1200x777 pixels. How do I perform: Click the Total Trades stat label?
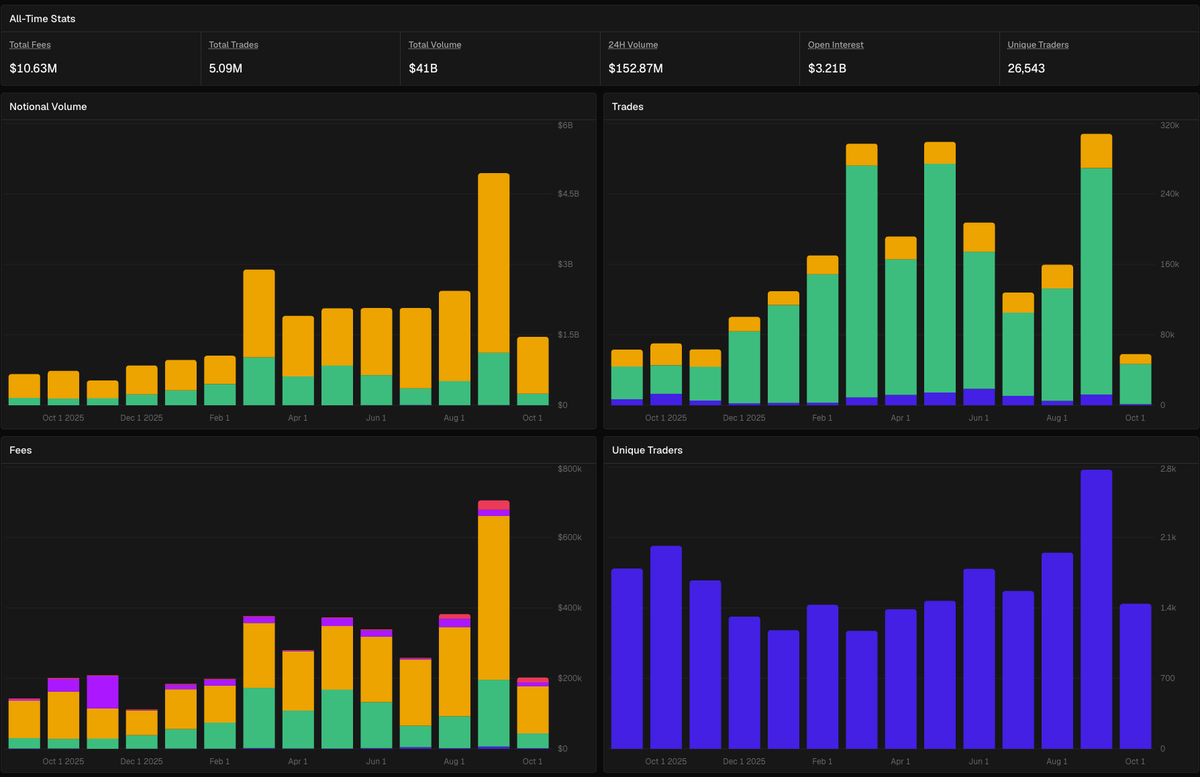point(234,45)
